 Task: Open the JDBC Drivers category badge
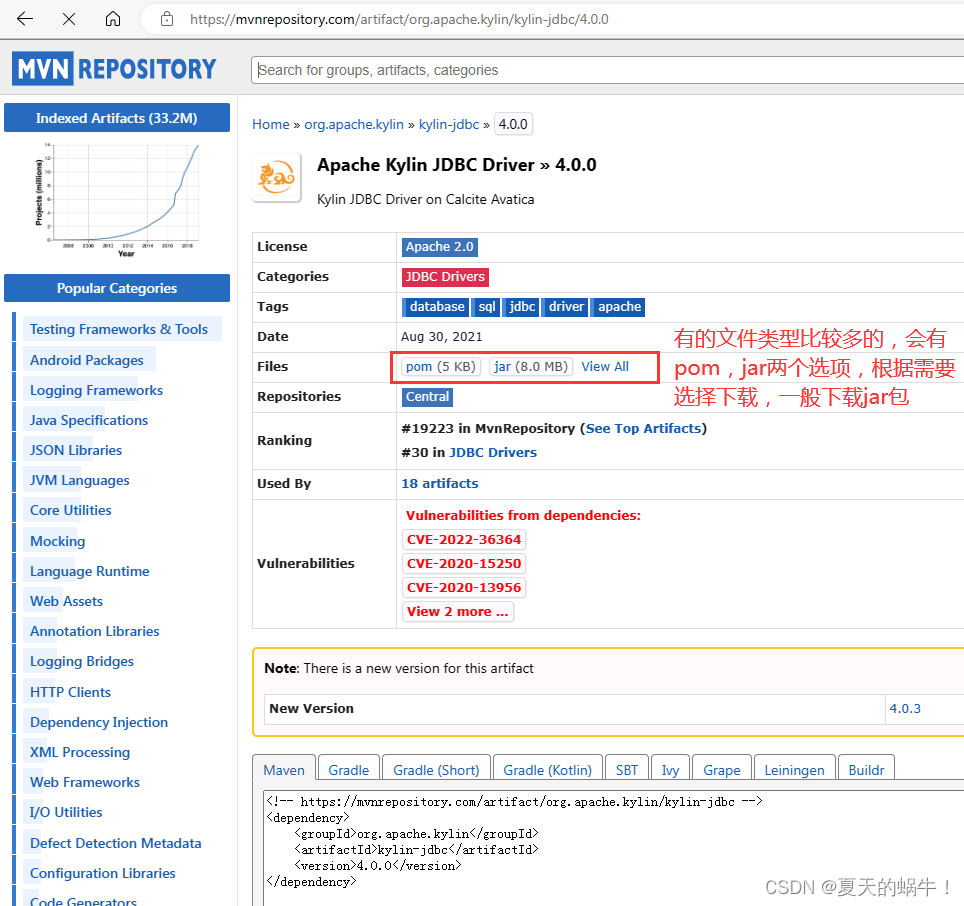445,277
